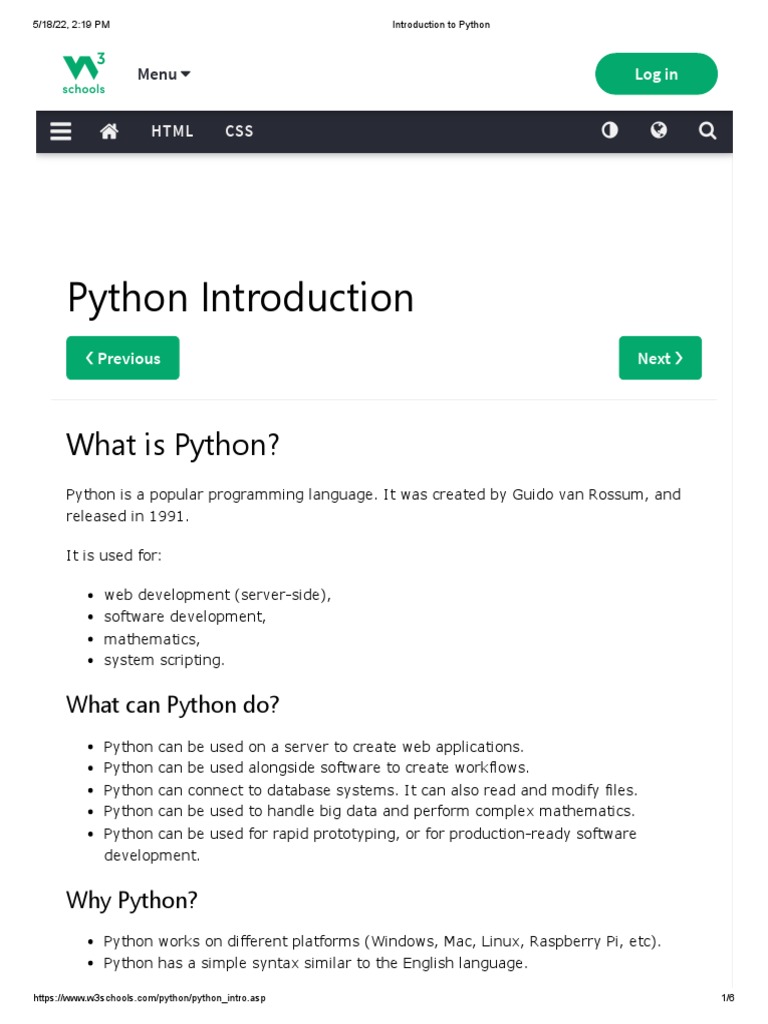Click the W3Schools logo
The height and width of the screenshot is (1024, 768).
pyautogui.click(x=83, y=74)
